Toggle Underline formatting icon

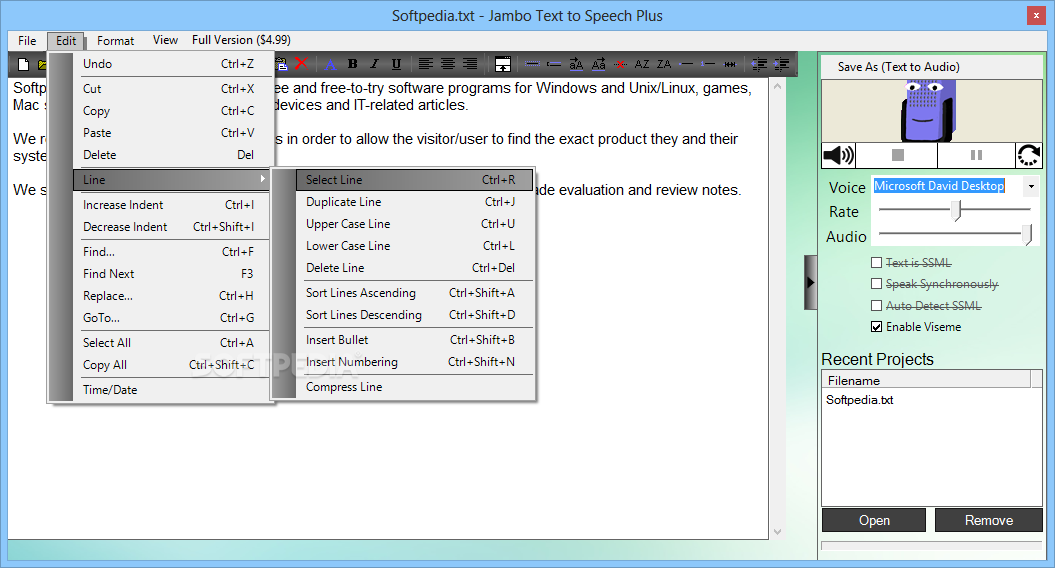click(x=396, y=64)
